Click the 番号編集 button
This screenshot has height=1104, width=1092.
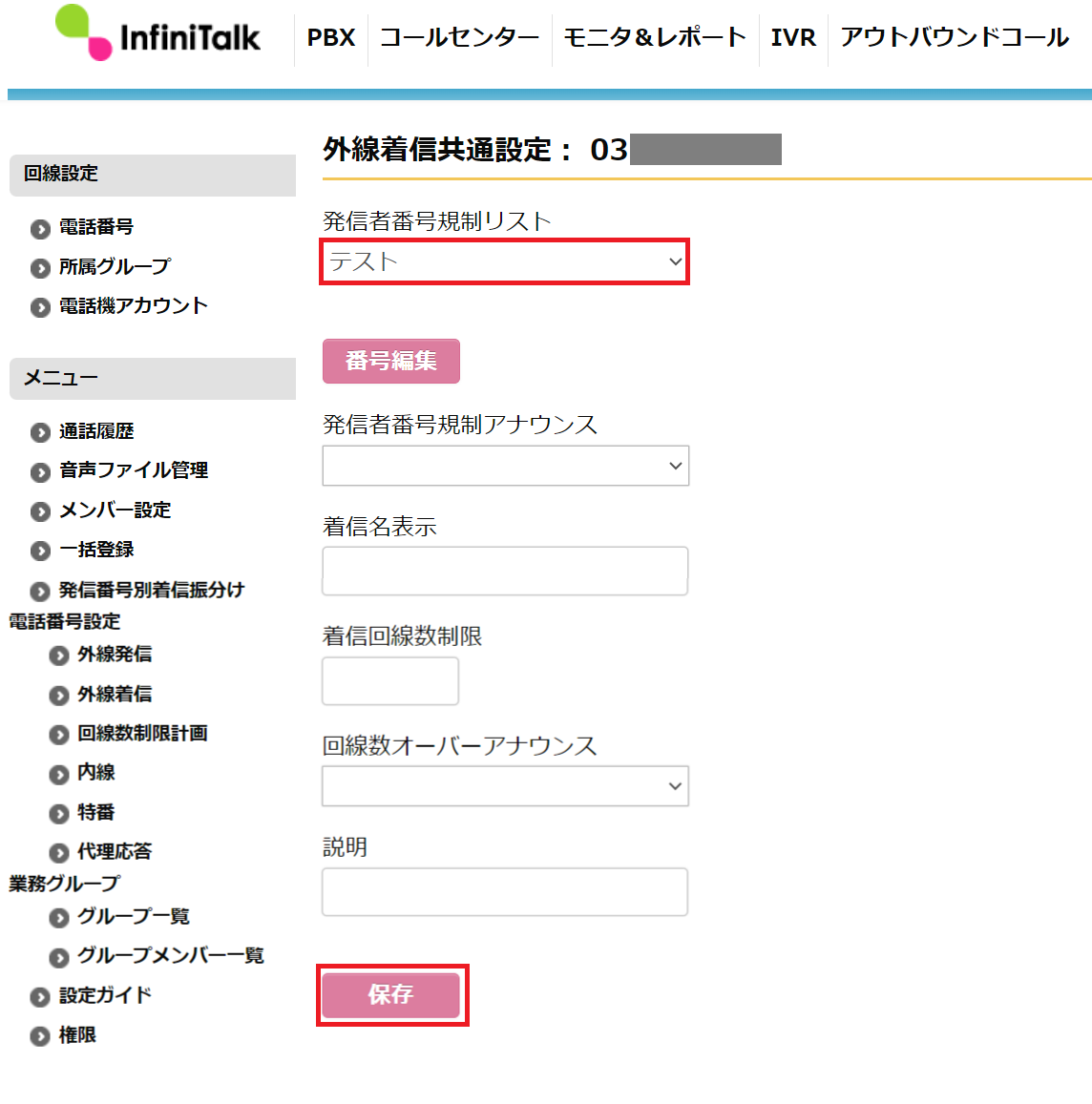tap(391, 362)
